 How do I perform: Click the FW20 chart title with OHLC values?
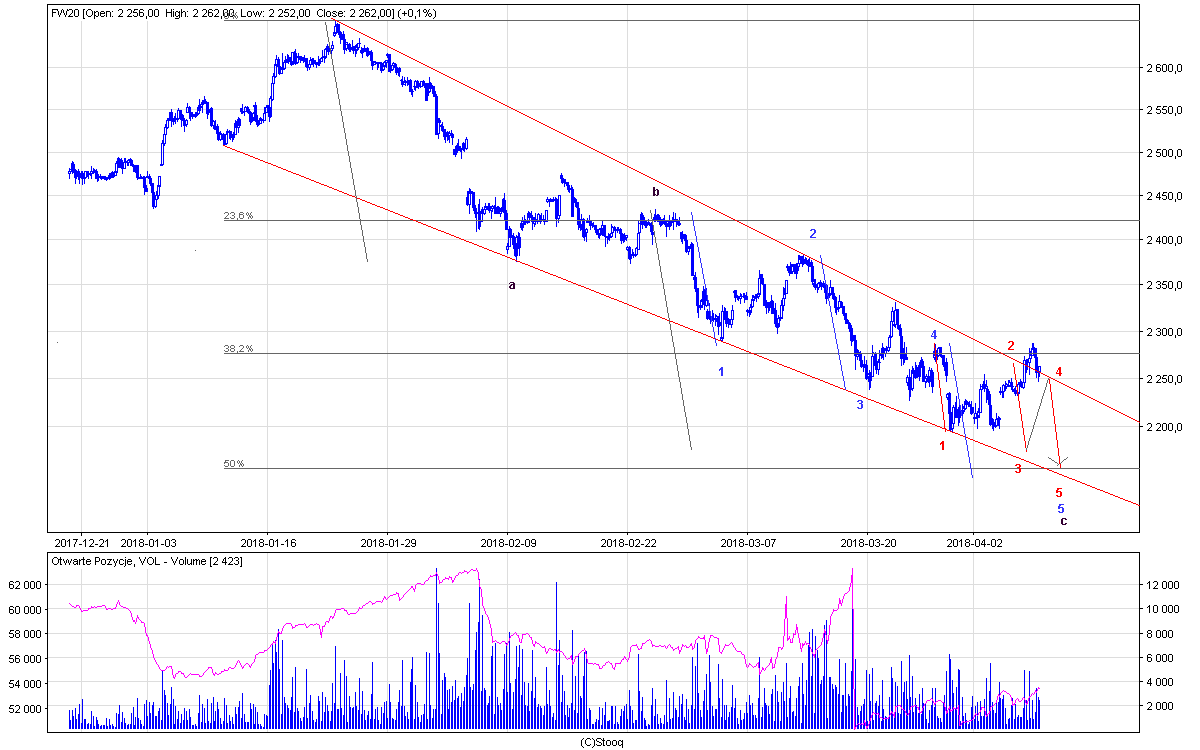coord(244,13)
